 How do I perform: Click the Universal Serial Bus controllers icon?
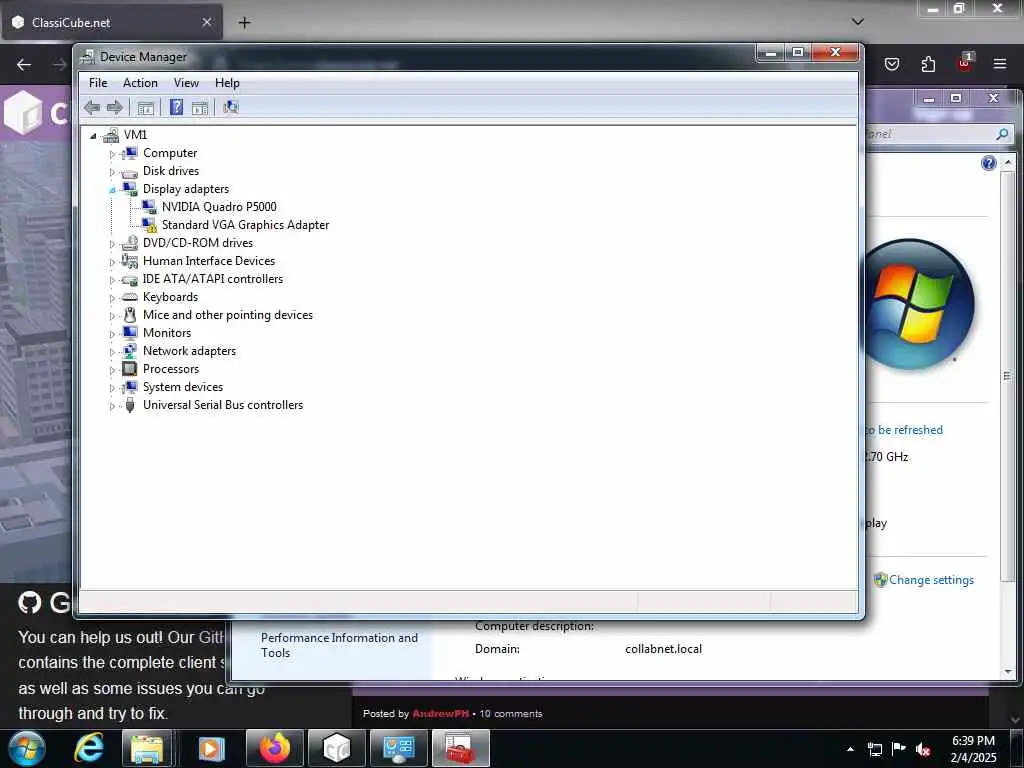click(x=130, y=405)
